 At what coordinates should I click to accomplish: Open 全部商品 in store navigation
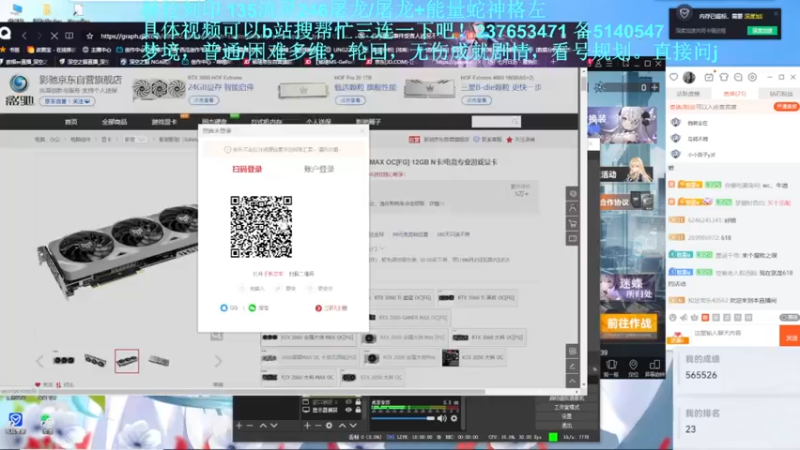coord(114,121)
